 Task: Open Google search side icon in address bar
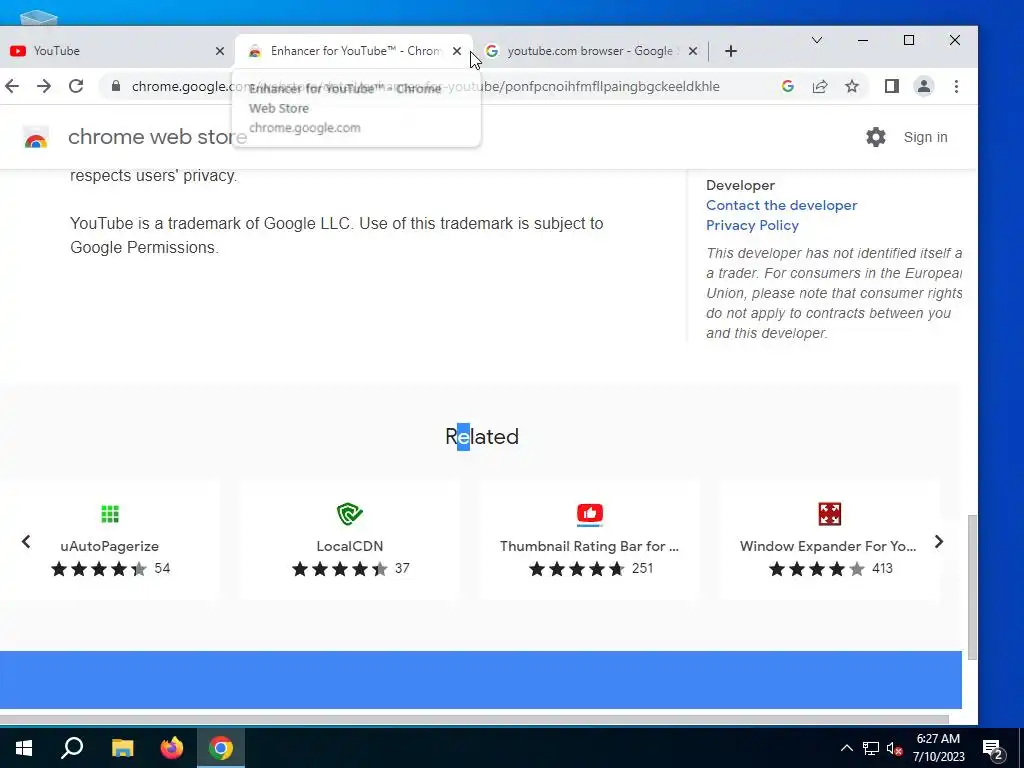[x=788, y=86]
